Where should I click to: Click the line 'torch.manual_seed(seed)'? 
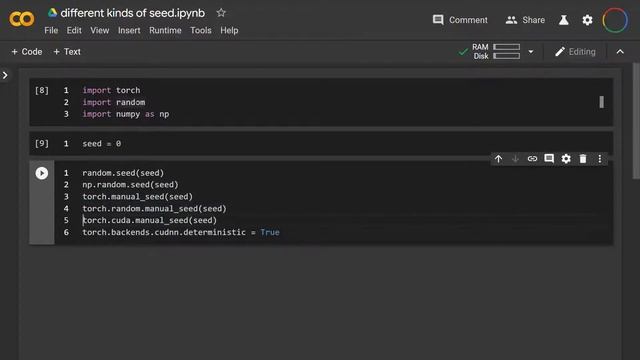click(138, 196)
